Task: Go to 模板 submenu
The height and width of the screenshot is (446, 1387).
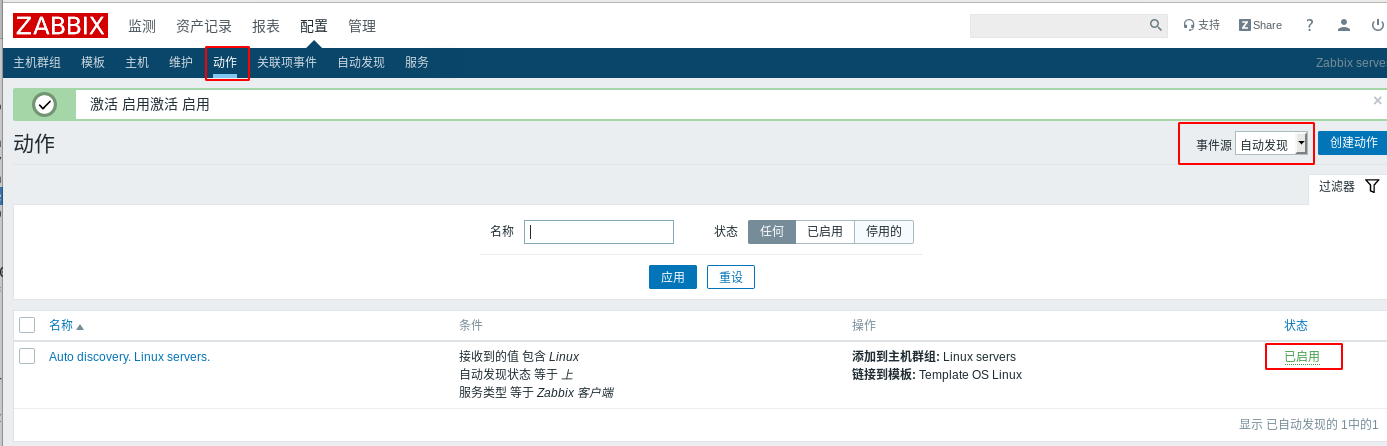Action: pos(93,62)
